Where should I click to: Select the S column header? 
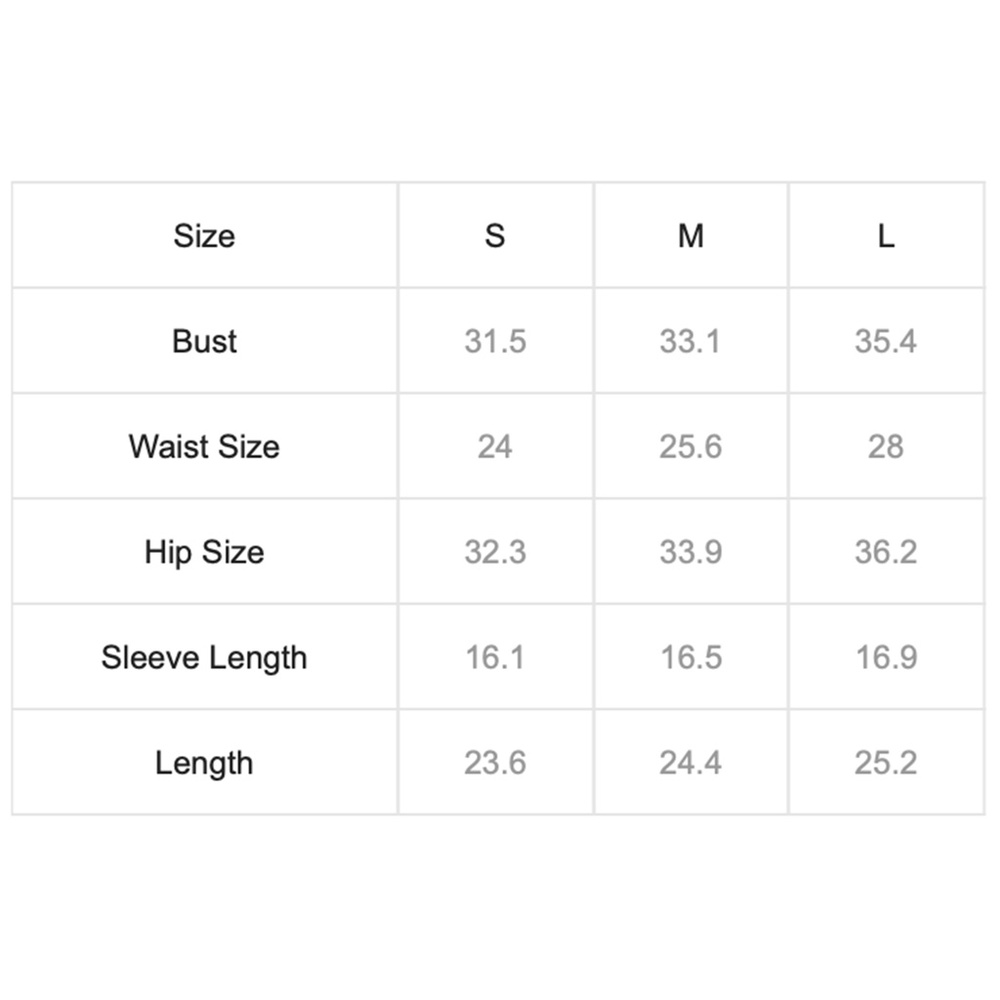click(x=495, y=236)
